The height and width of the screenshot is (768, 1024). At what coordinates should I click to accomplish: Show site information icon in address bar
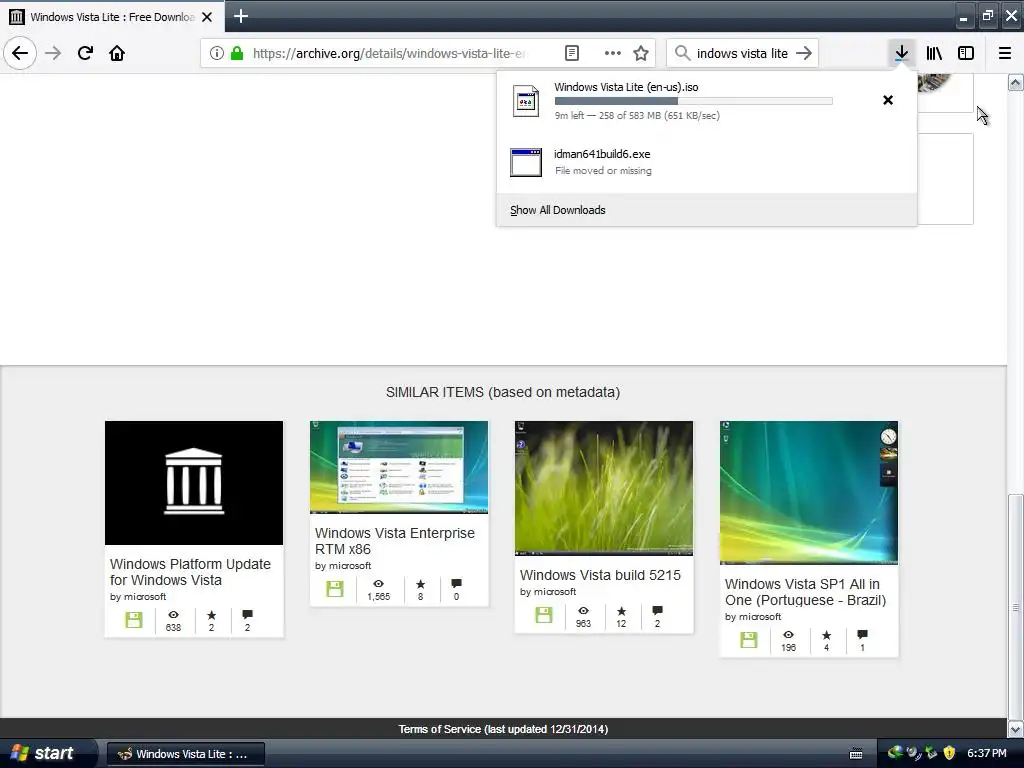click(x=216, y=53)
